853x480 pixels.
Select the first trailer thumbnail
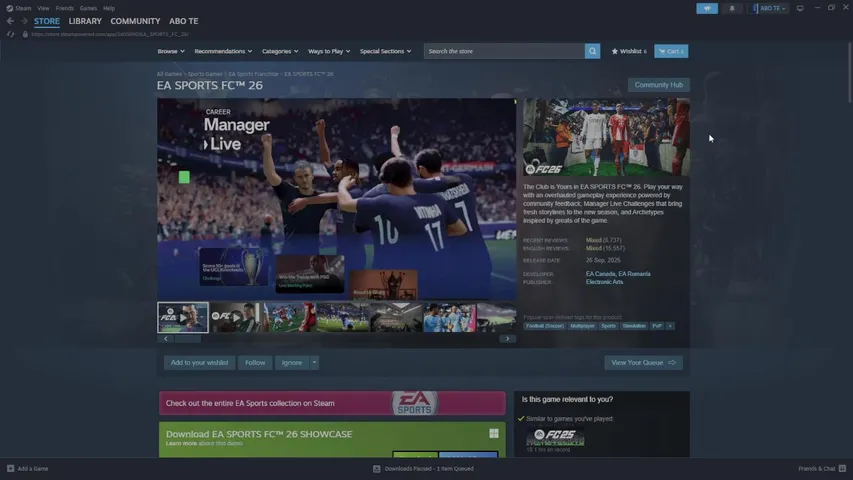tap(183, 317)
